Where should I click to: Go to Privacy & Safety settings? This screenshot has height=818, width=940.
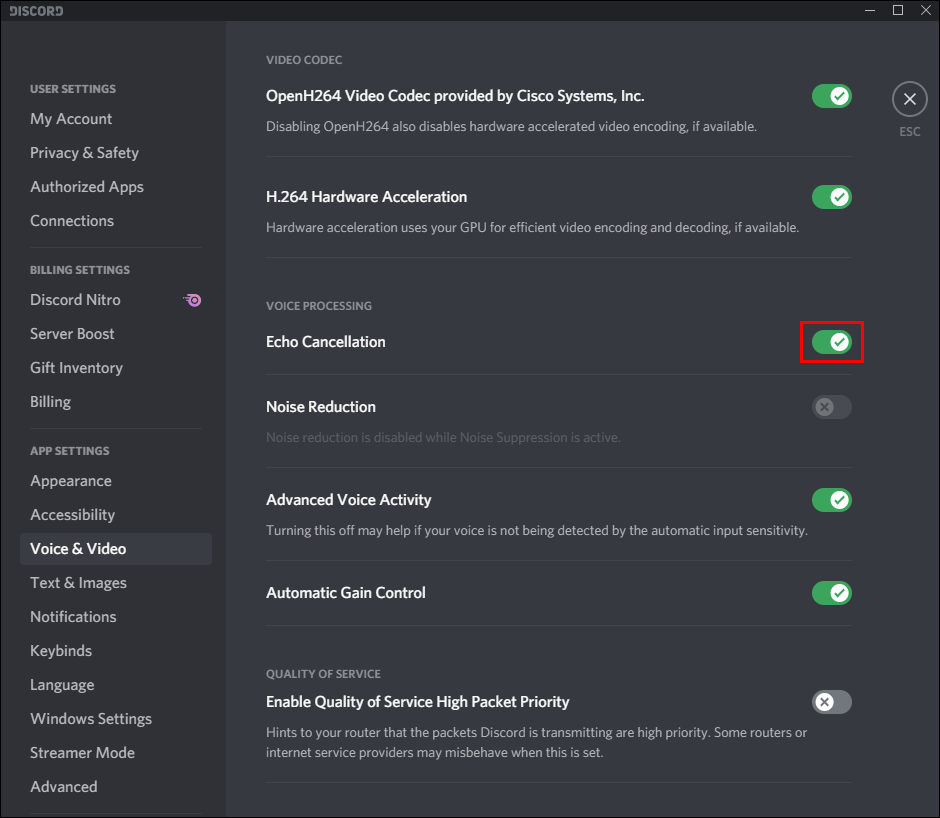coord(84,153)
